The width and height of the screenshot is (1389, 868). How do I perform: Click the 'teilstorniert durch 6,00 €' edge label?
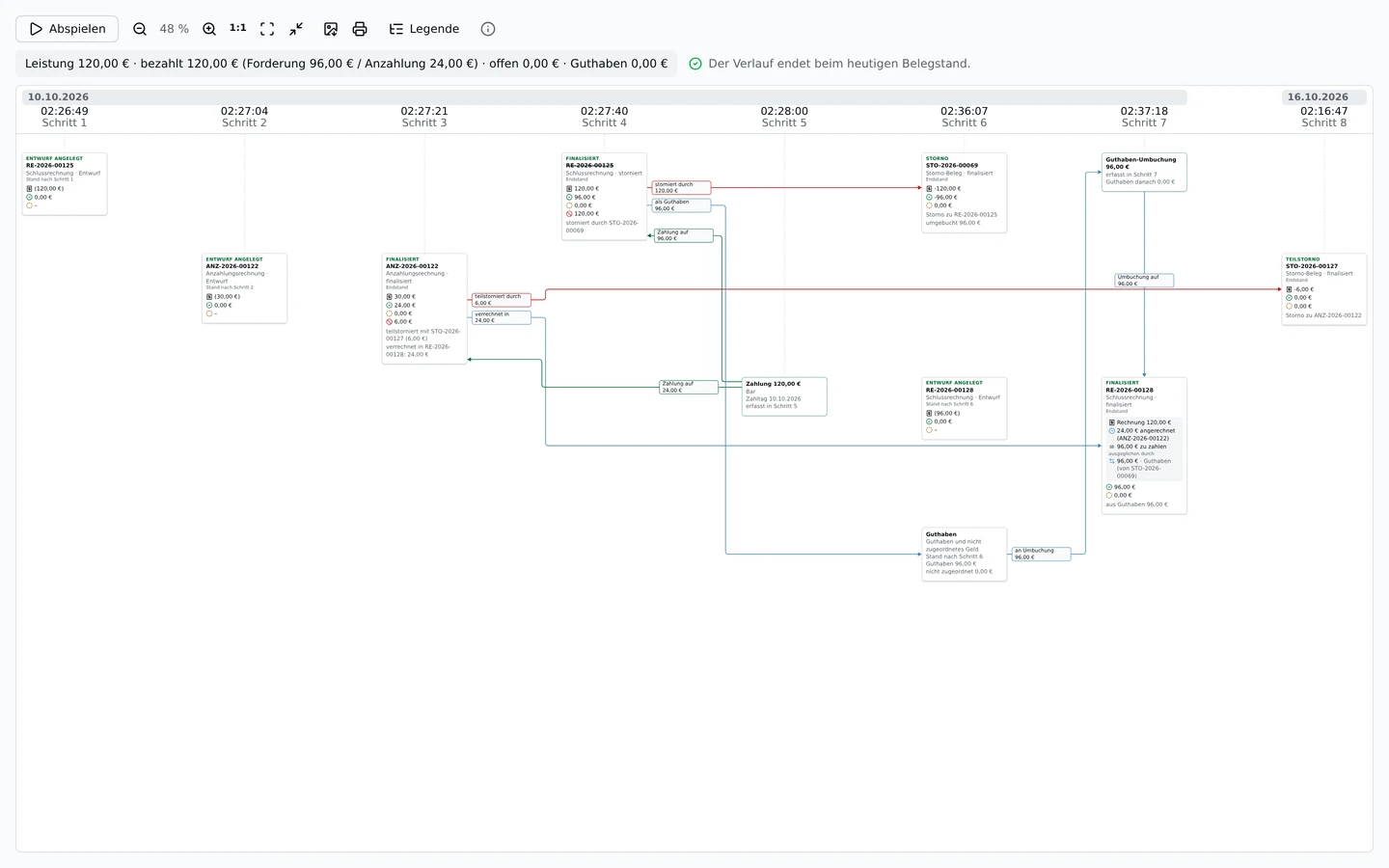pos(502,300)
